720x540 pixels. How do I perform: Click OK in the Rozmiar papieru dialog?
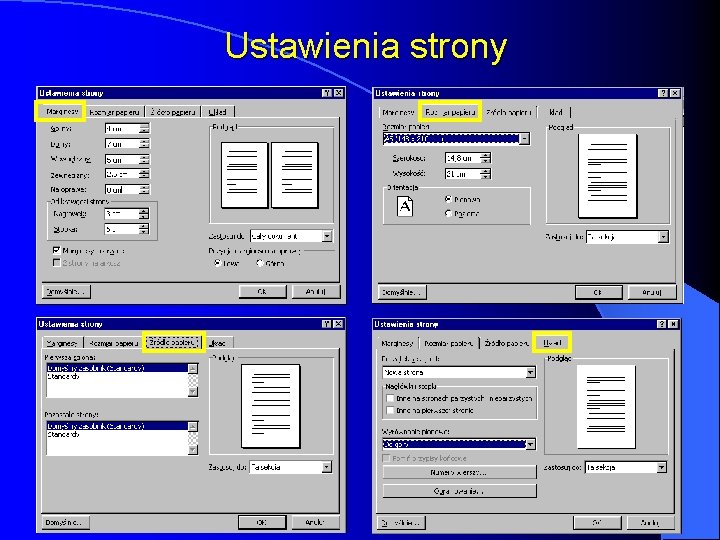tap(598, 292)
